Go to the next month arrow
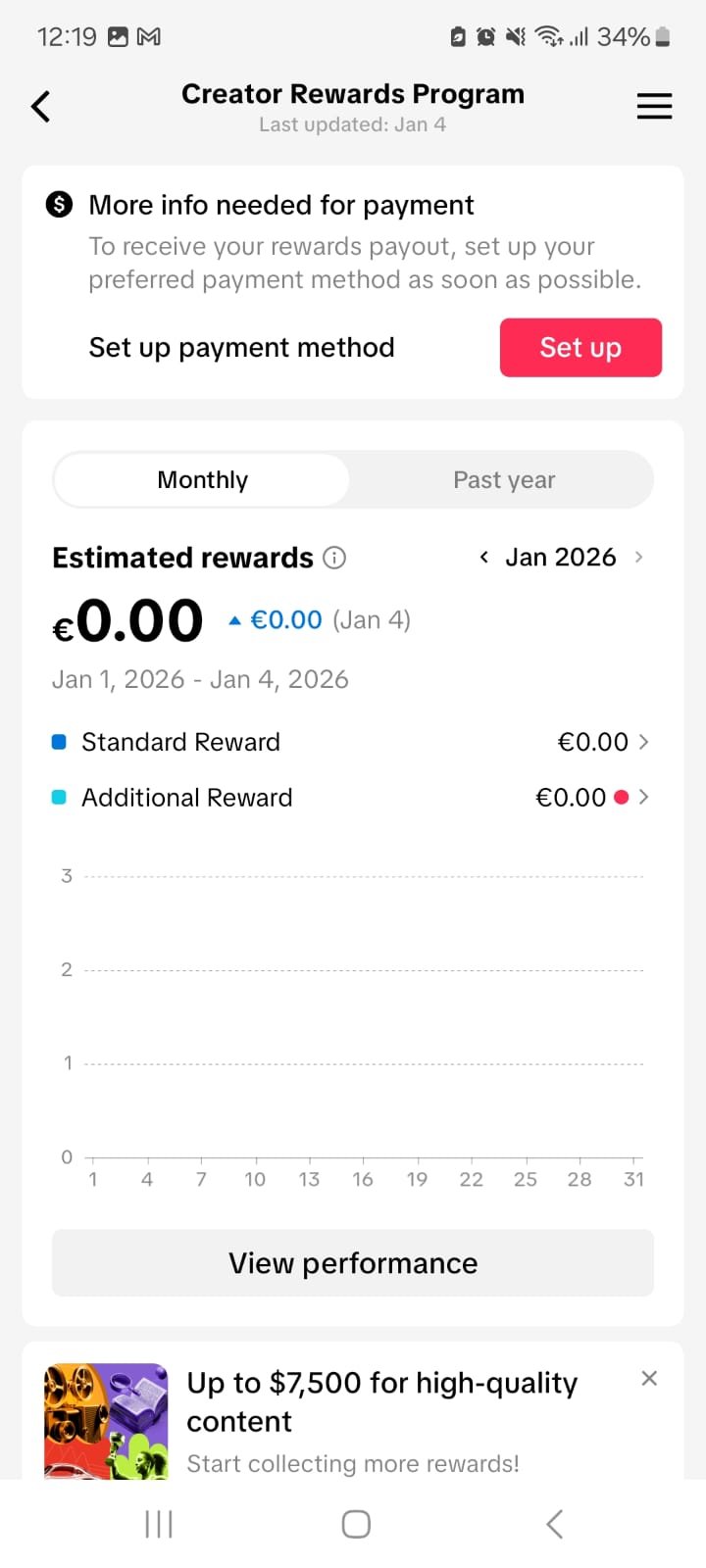This screenshot has height=1568, width=706. pos(639,558)
